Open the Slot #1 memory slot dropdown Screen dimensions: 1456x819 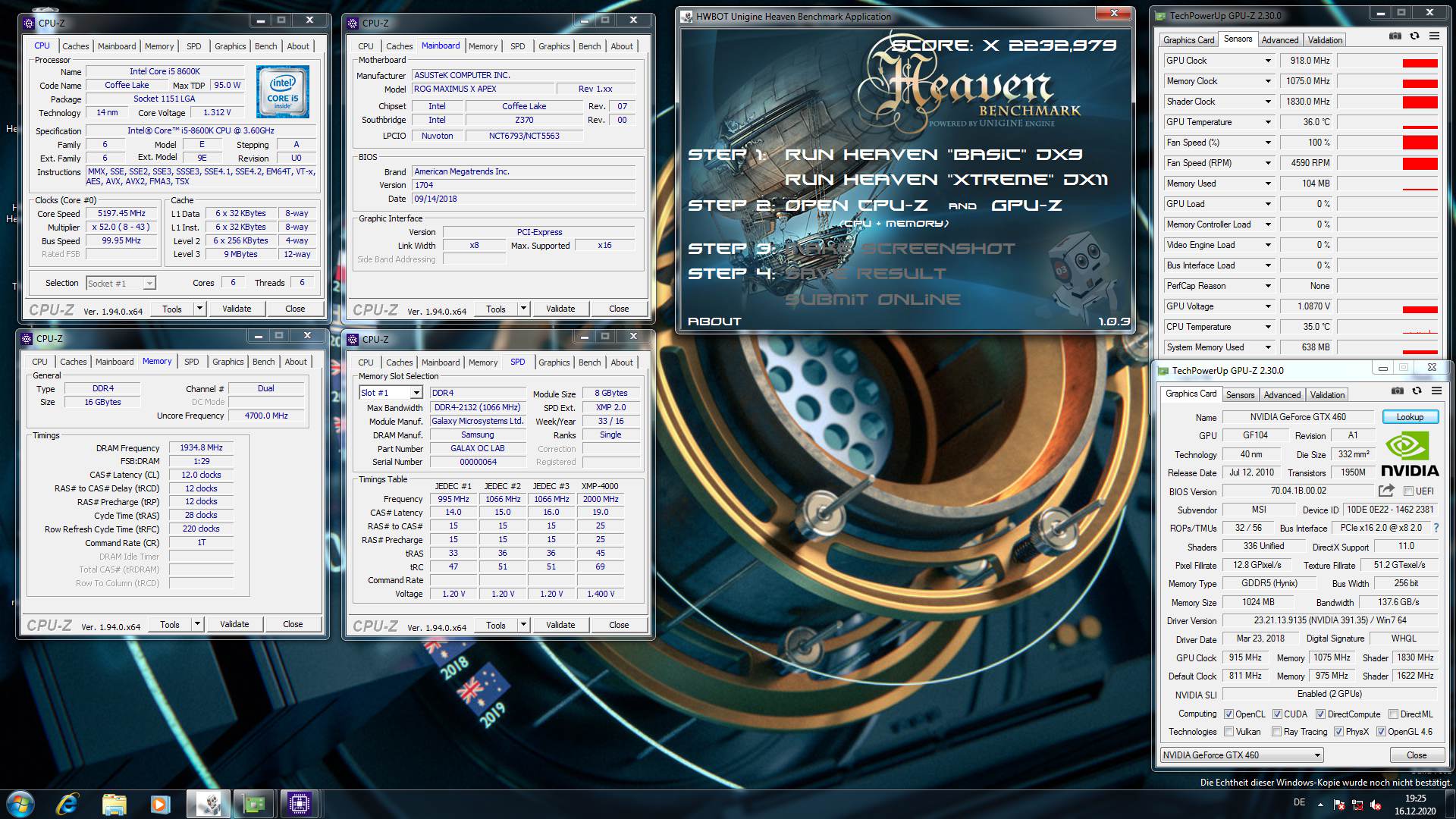[x=391, y=393]
